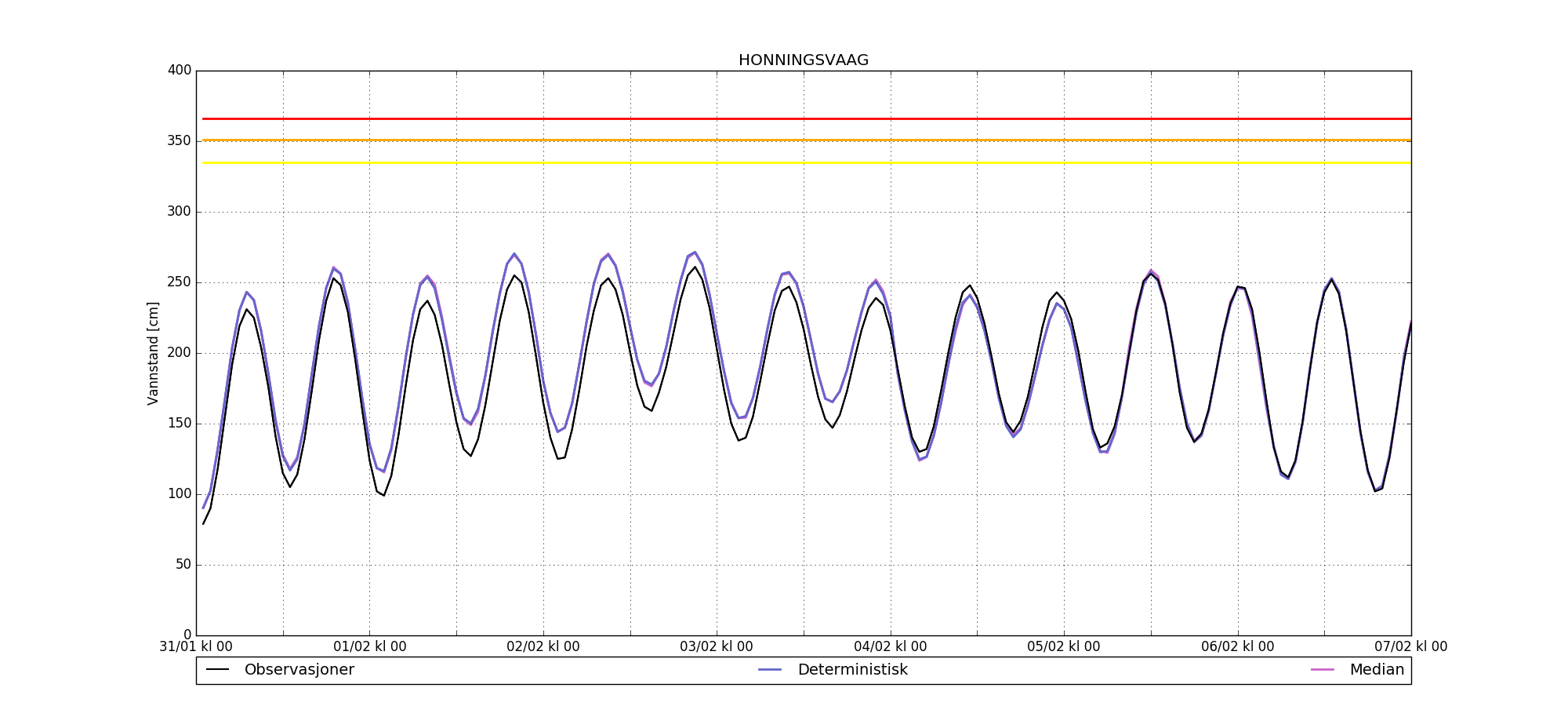Click the 50 value on the y-axis
The width and height of the screenshot is (1568, 706).
[x=183, y=565]
